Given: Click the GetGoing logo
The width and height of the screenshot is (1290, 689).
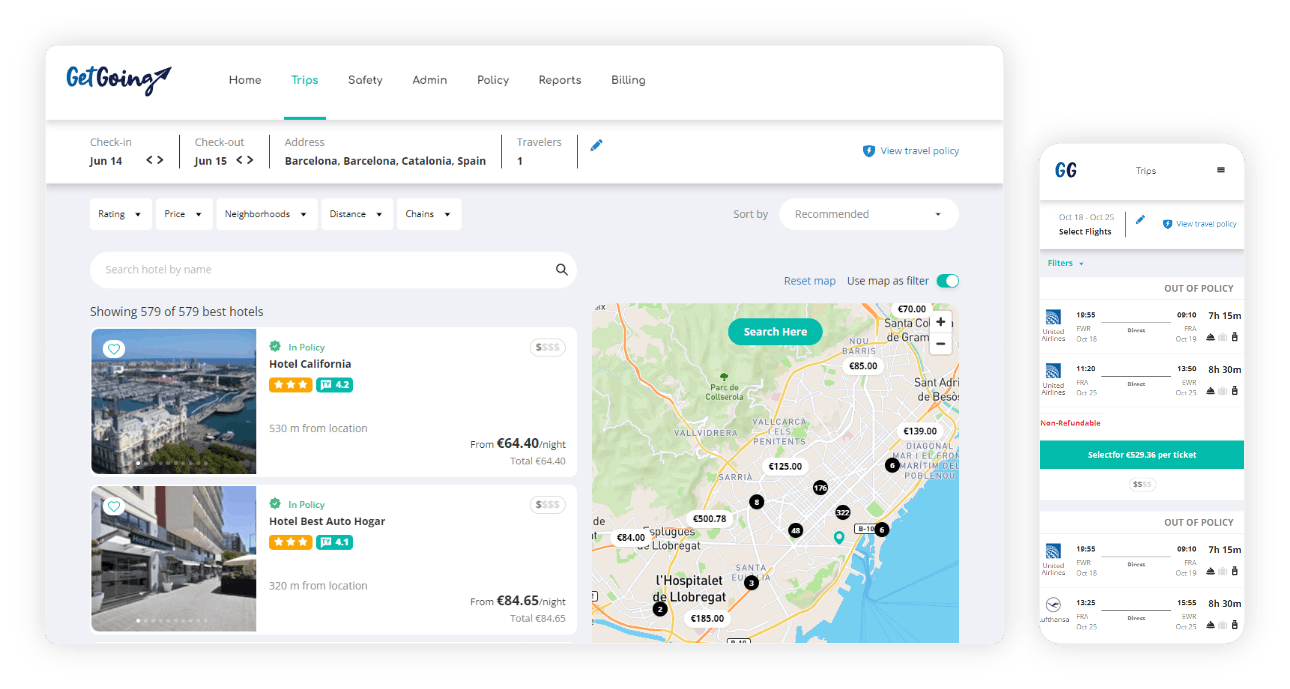Looking at the screenshot, I should (119, 80).
